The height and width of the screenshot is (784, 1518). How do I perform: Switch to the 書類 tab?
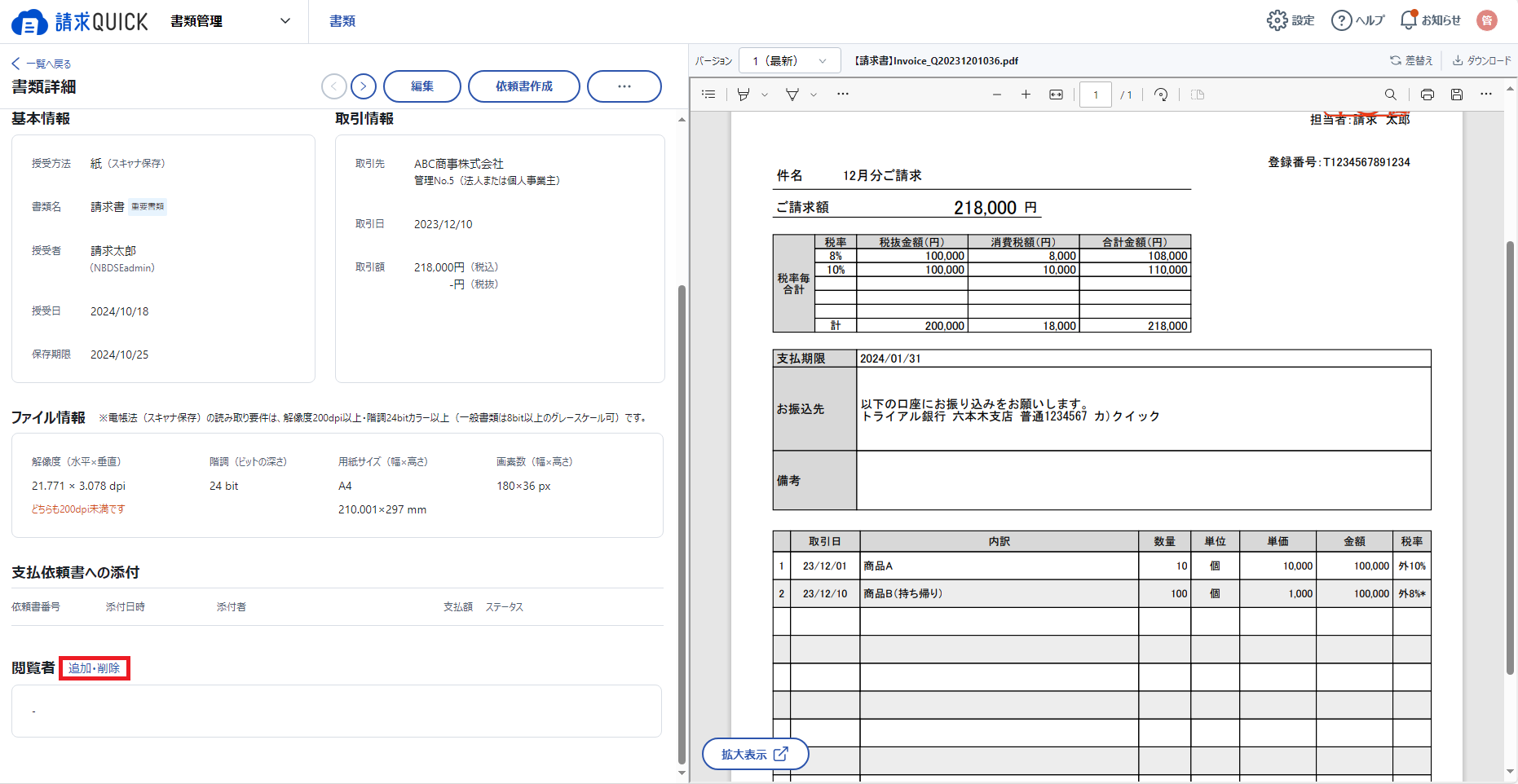coord(342,21)
